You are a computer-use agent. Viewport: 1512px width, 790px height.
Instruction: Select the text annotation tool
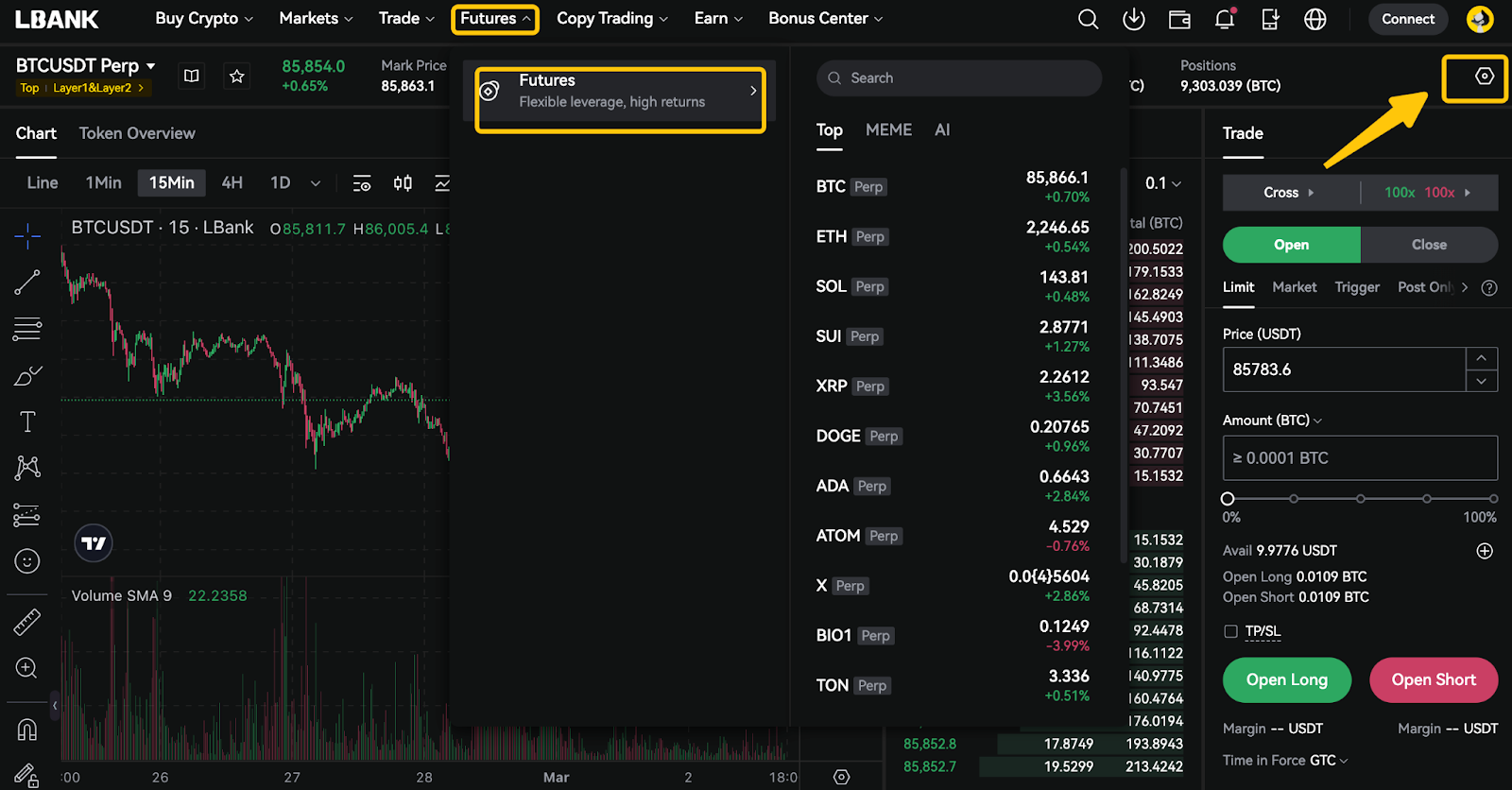tap(27, 421)
